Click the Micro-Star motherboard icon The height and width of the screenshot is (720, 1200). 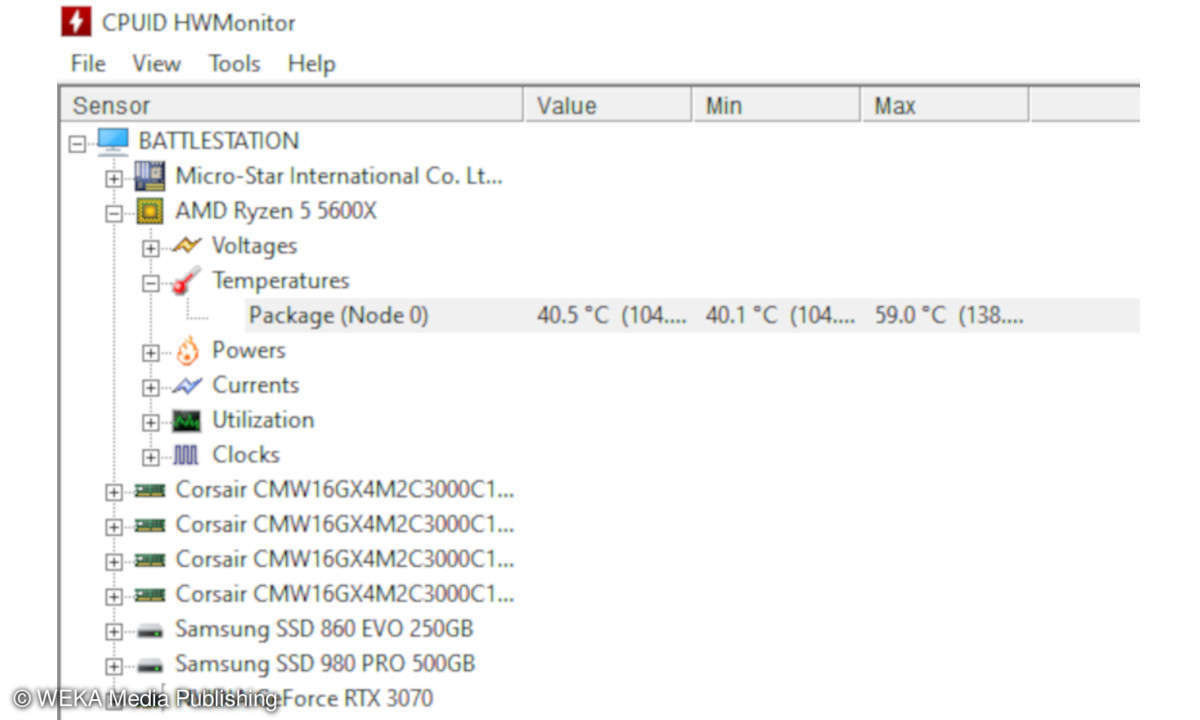(150, 176)
